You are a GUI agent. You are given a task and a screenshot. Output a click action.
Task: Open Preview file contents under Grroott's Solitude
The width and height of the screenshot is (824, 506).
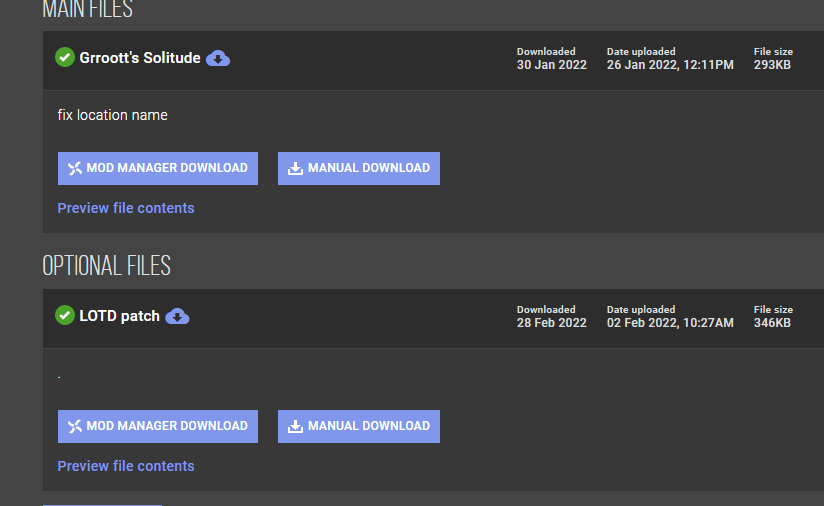click(126, 208)
